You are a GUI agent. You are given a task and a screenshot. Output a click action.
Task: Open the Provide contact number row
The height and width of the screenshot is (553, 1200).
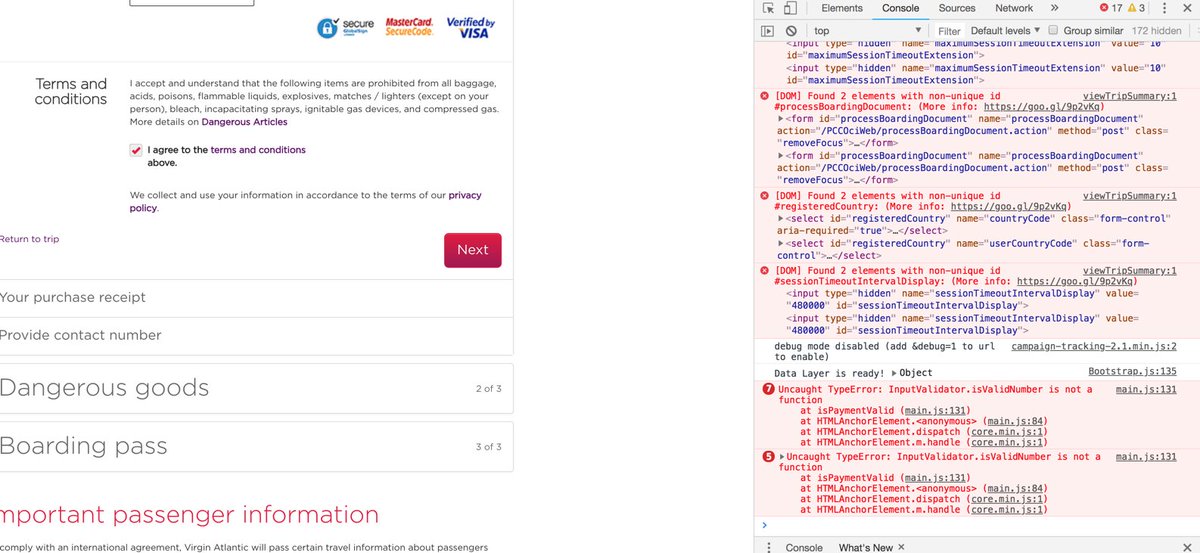(x=256, y=336)
